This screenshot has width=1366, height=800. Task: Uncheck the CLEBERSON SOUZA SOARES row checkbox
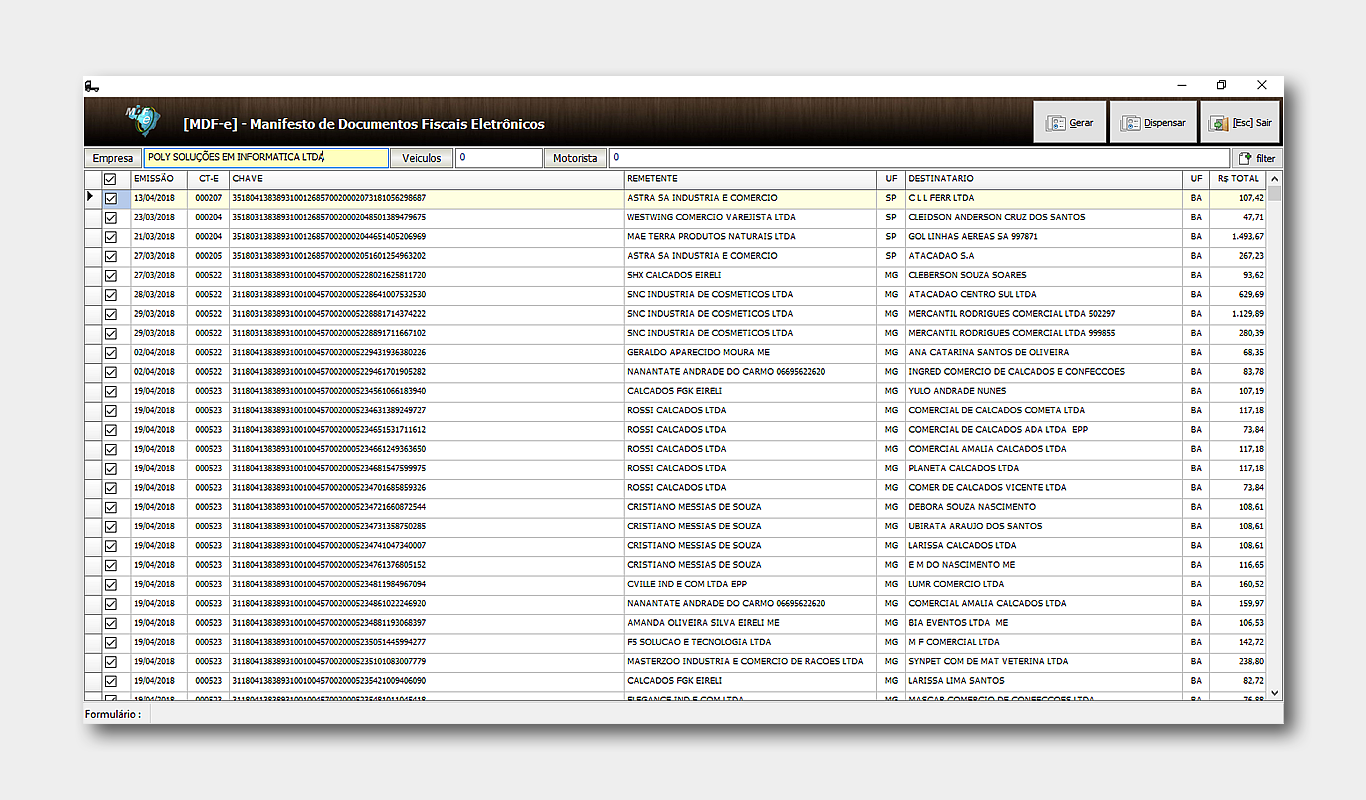(x=110, y=275)
